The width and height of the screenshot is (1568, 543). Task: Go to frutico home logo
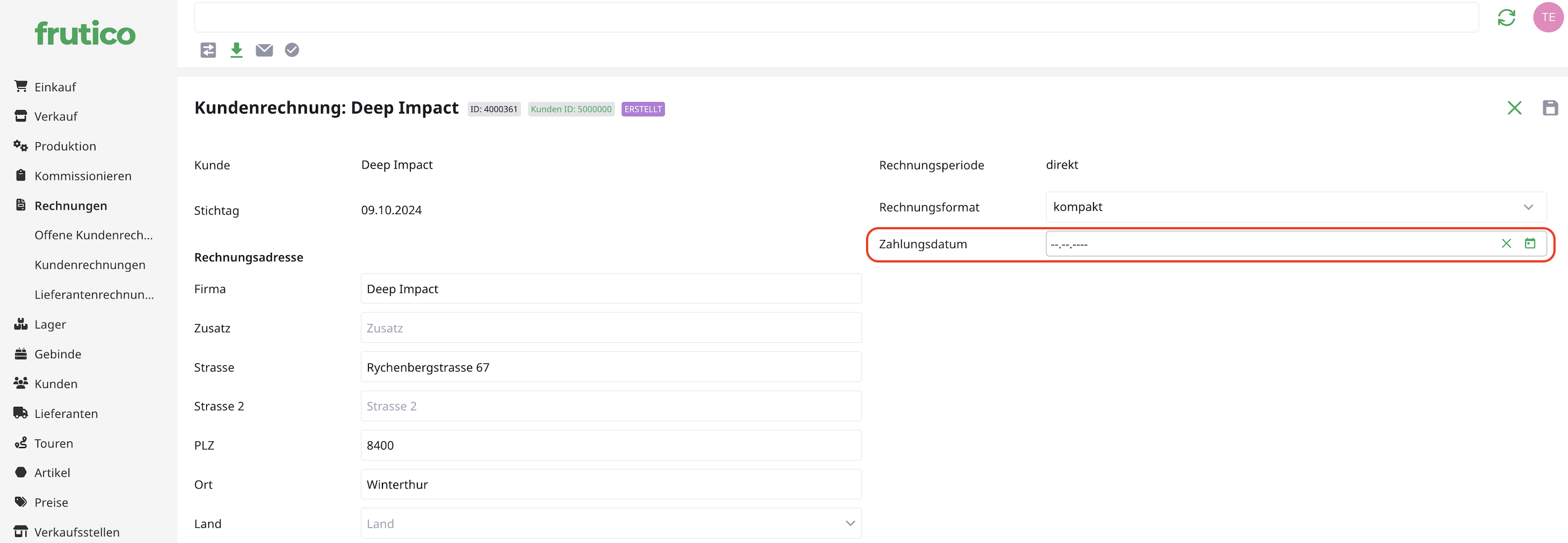(x=85, y=34)
